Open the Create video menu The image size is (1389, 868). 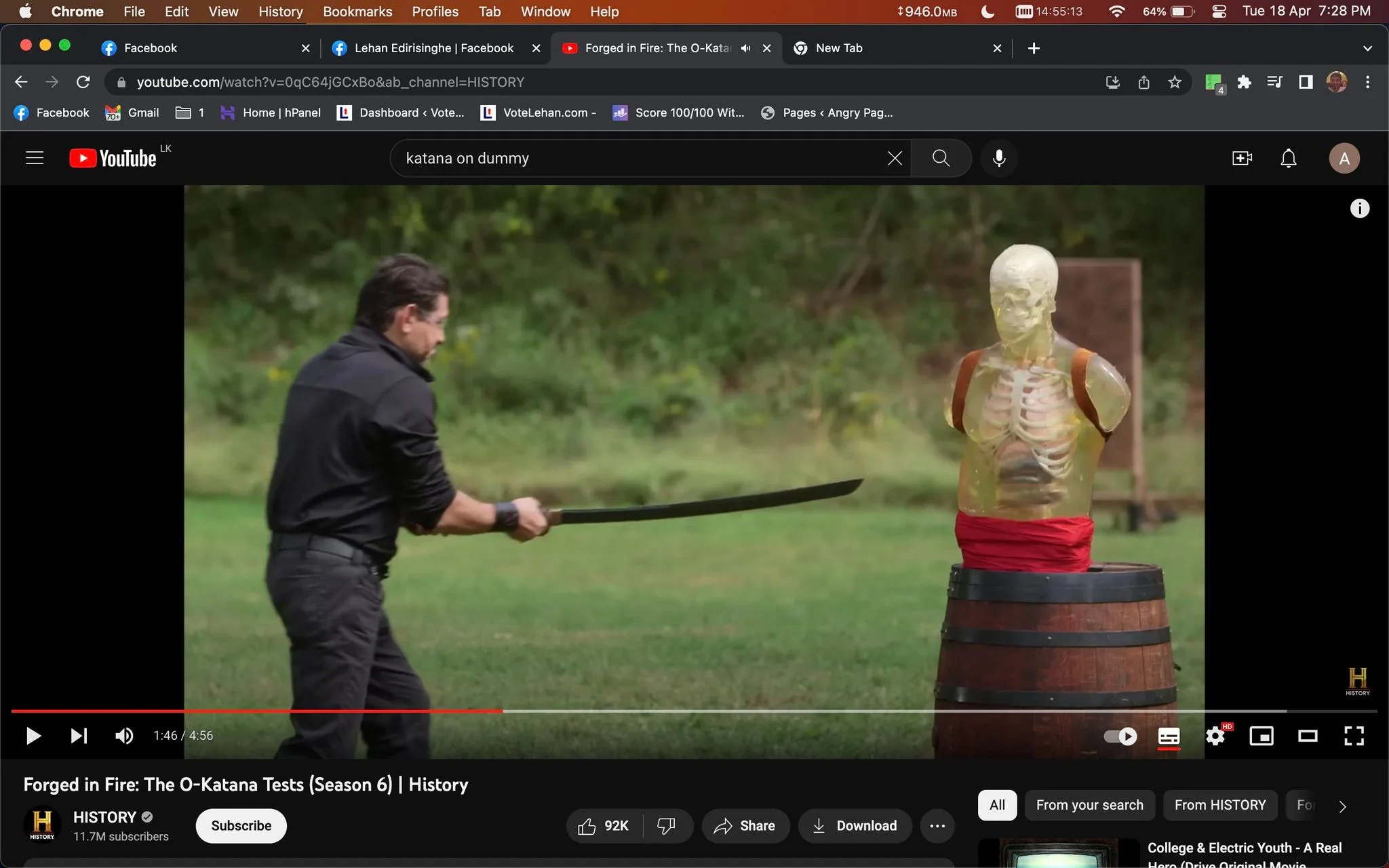pos(1242,158)
